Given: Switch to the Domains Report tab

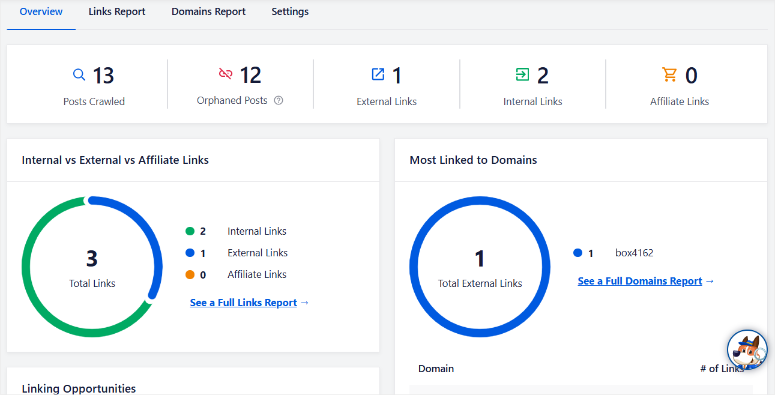Looking at the screenshot, I should pos(208,11).
